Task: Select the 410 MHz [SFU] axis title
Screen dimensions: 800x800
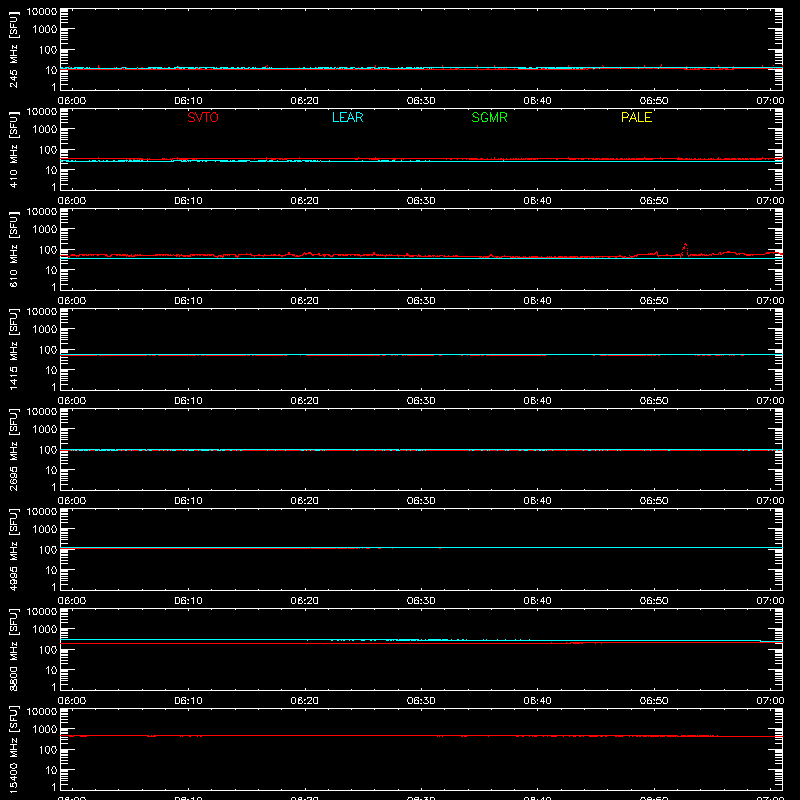Action: point(13,149)
